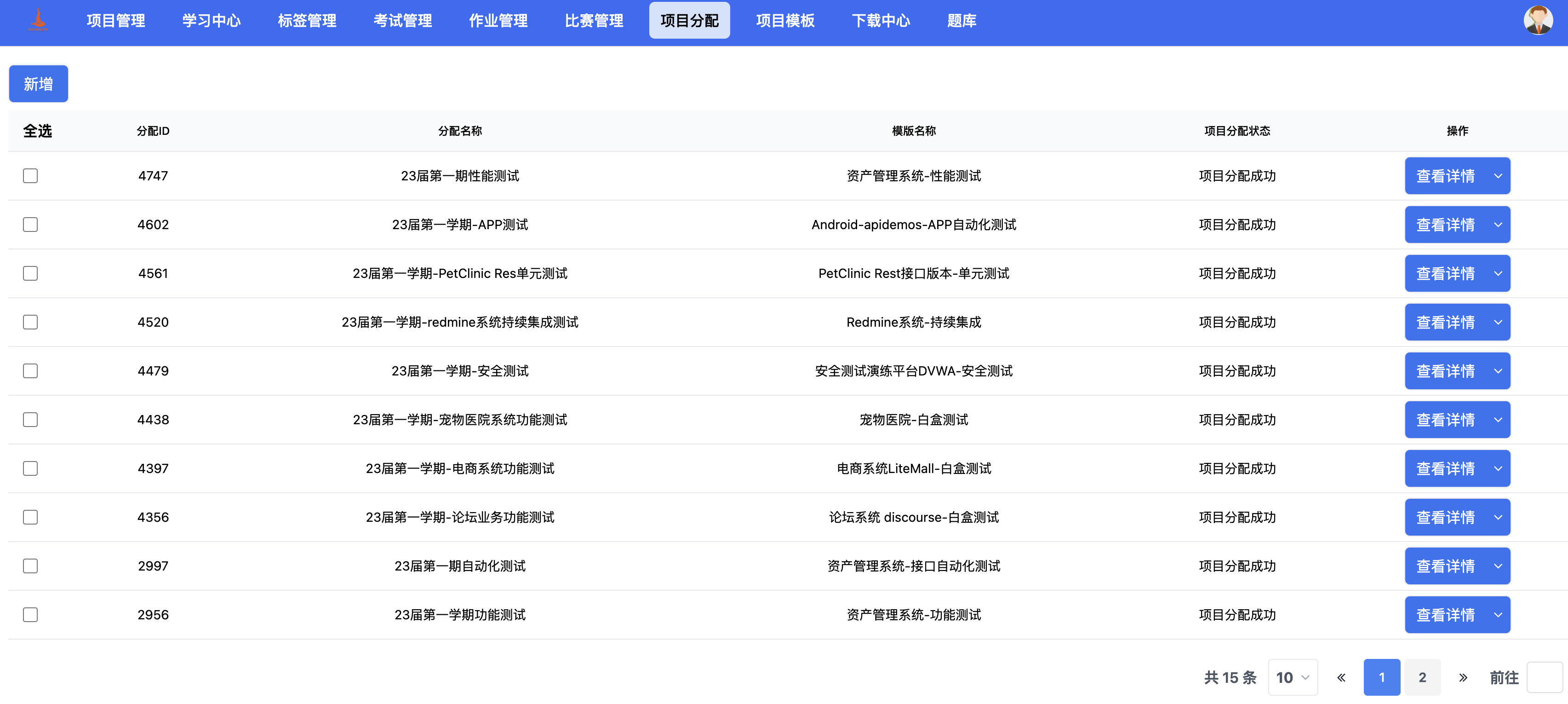This screenshot has height=704, width=1568.
Task: Open the page size dropdown showing 10
Action: click(1292, 677)
